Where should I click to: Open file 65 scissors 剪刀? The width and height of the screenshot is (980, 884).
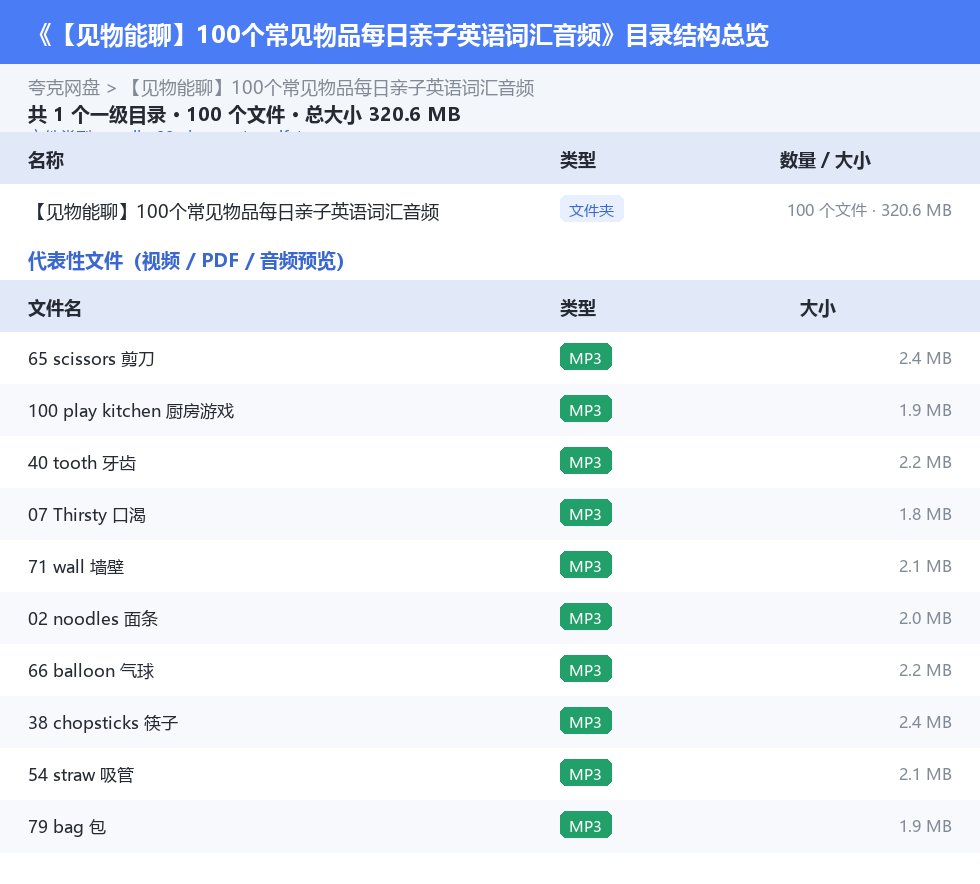click(x=91, y=359)
